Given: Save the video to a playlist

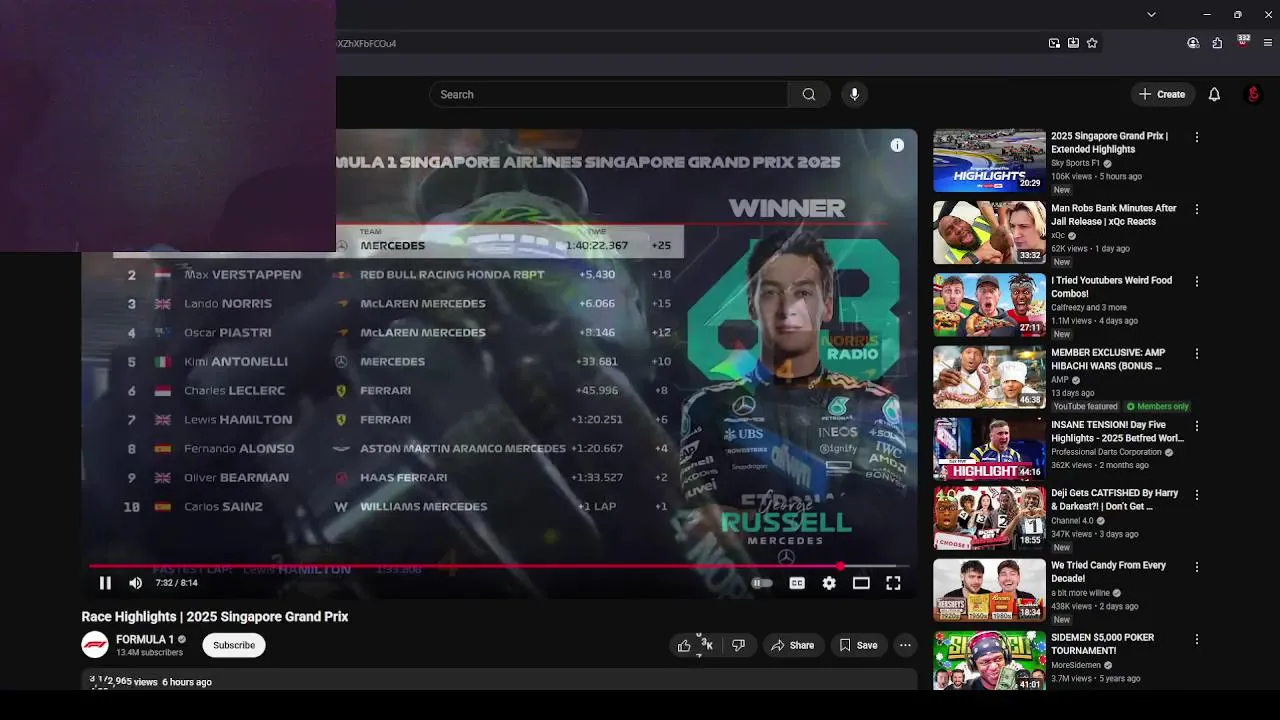Looking at the screenshot, I should click(858, 645).
